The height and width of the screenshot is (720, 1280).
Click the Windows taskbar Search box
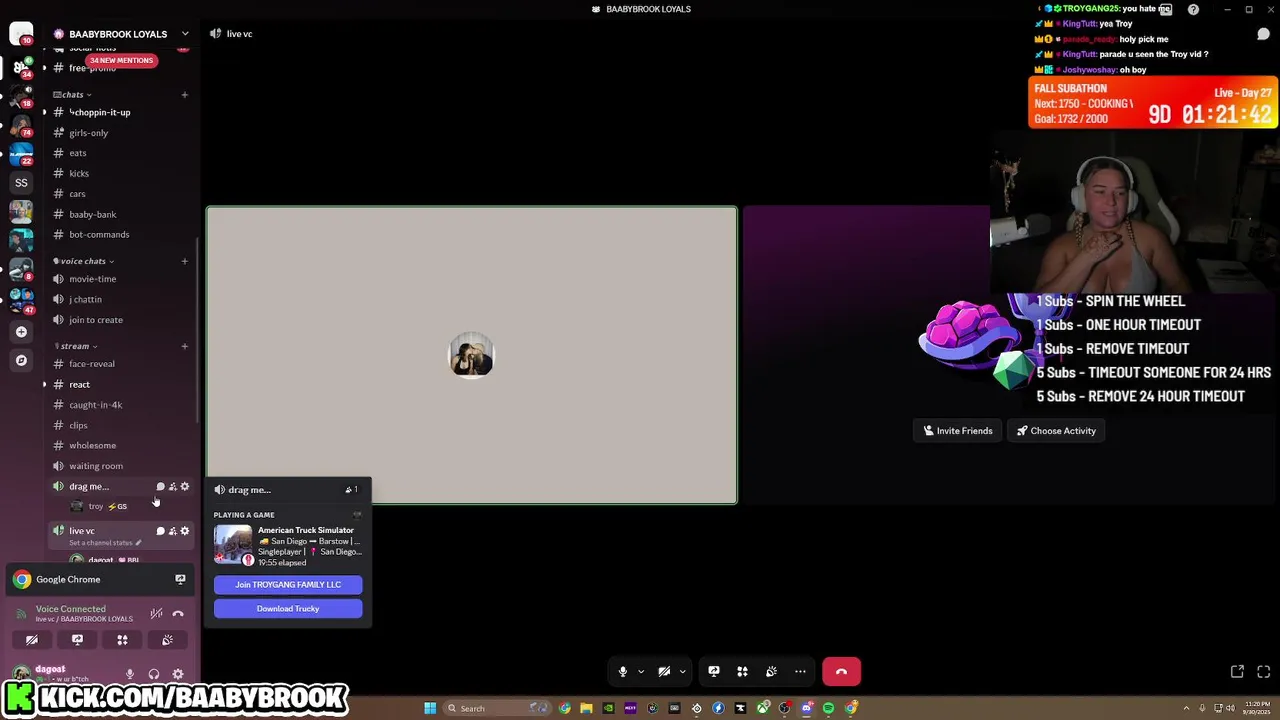495,708
